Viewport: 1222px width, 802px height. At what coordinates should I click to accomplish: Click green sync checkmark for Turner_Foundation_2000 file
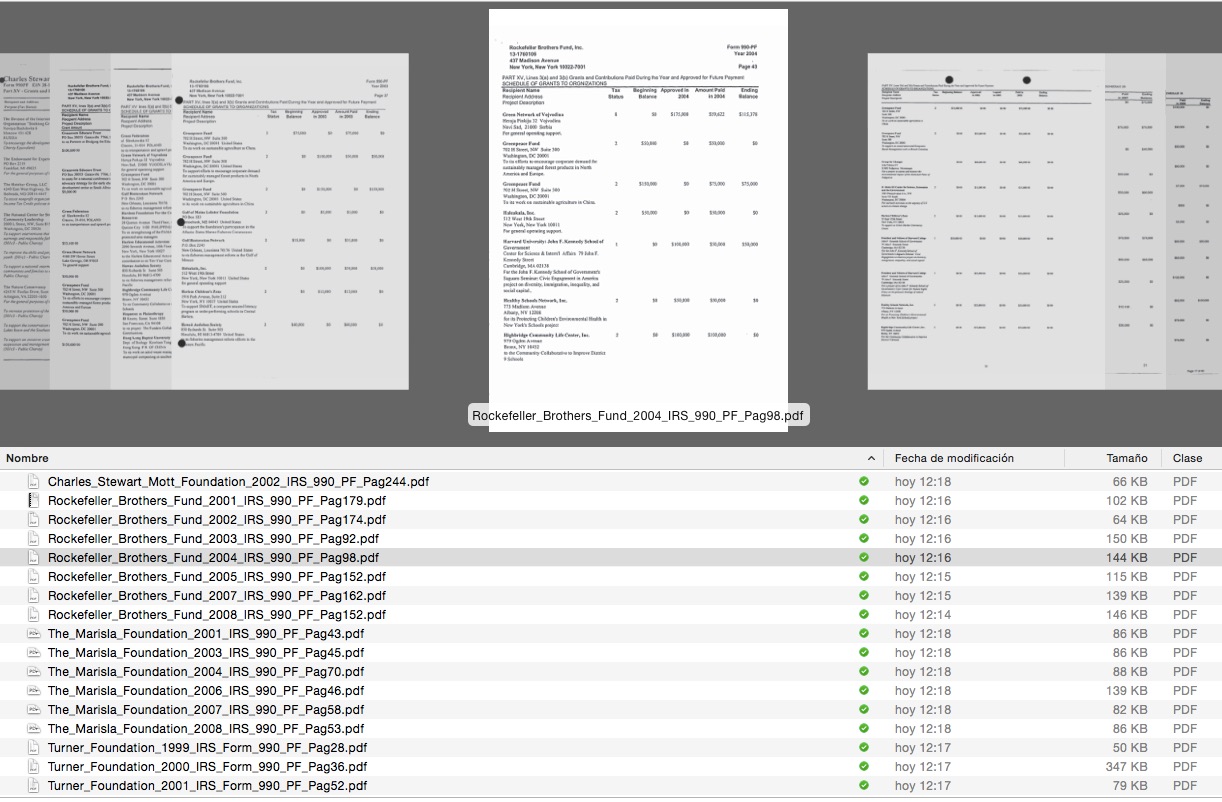864,767
